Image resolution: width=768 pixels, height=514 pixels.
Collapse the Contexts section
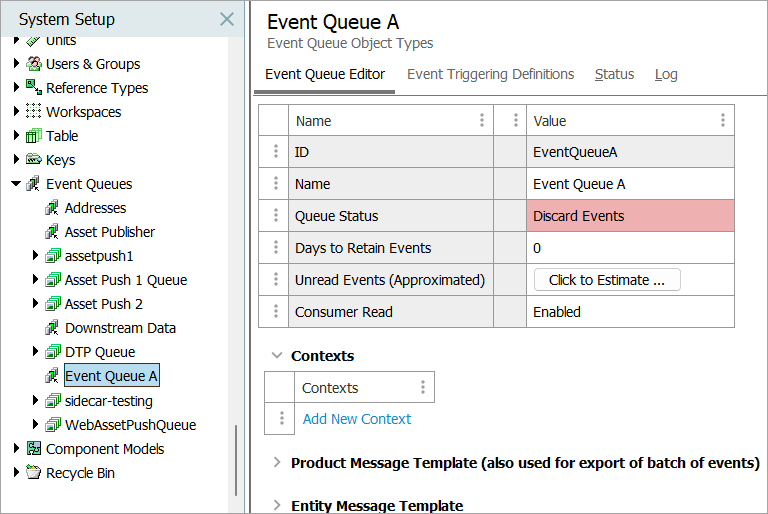[x=277, y=356]
